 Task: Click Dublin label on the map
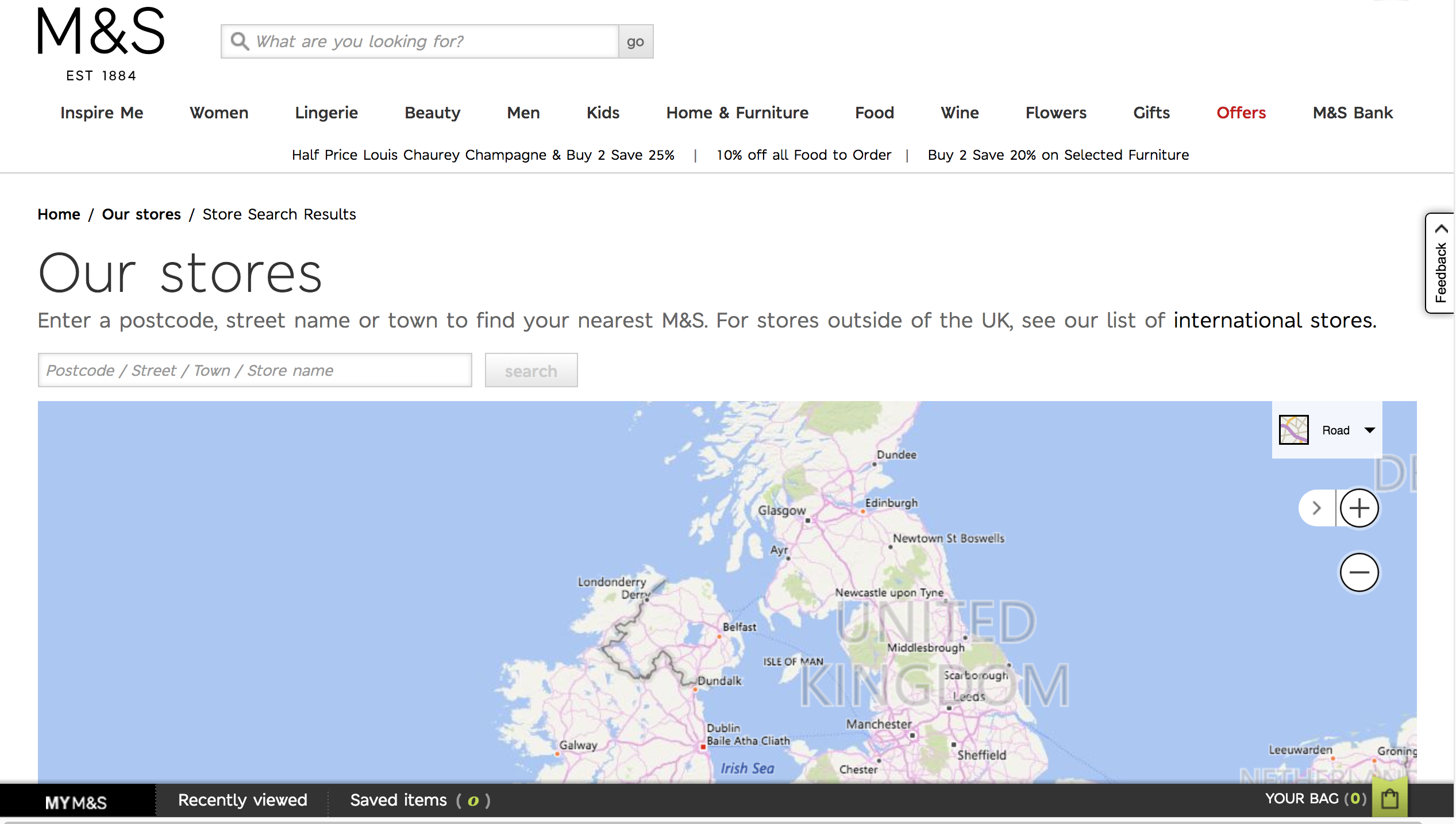(723, 727)
